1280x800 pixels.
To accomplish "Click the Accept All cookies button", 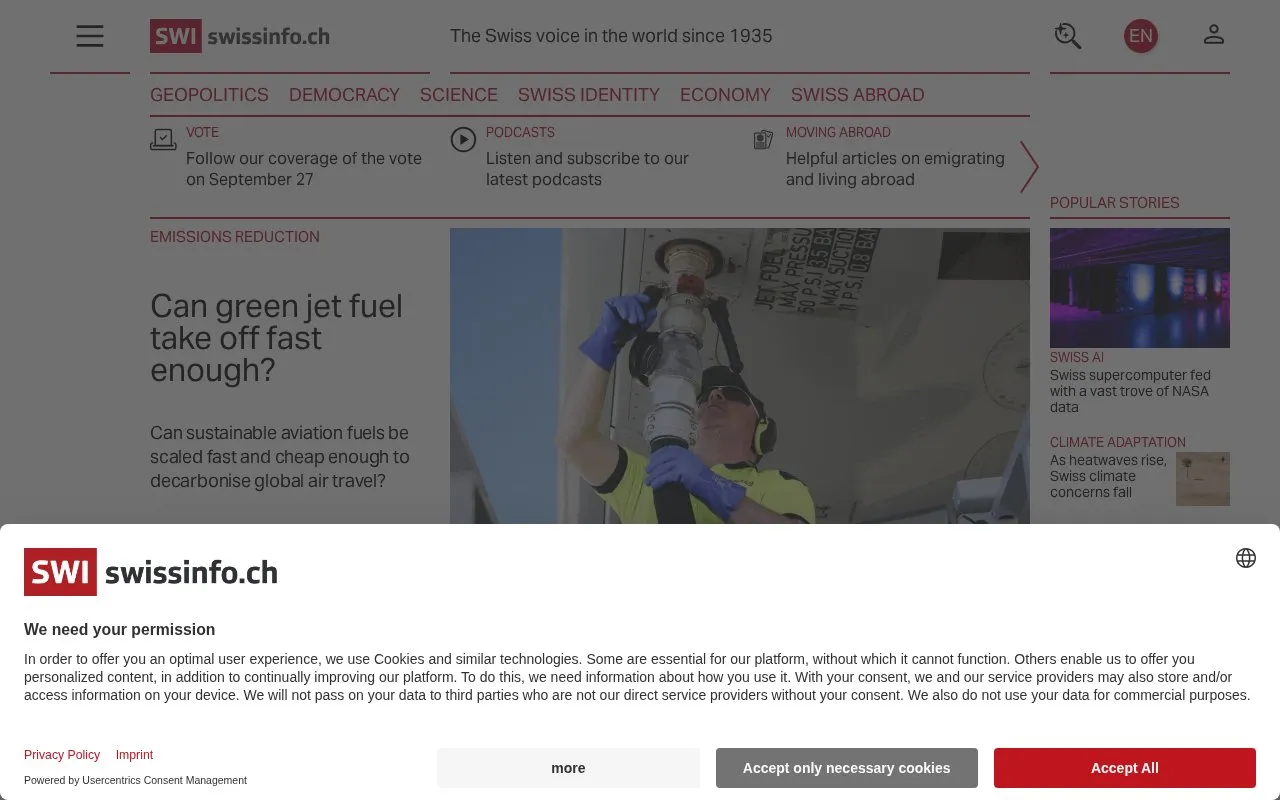I will point(1125,768).
